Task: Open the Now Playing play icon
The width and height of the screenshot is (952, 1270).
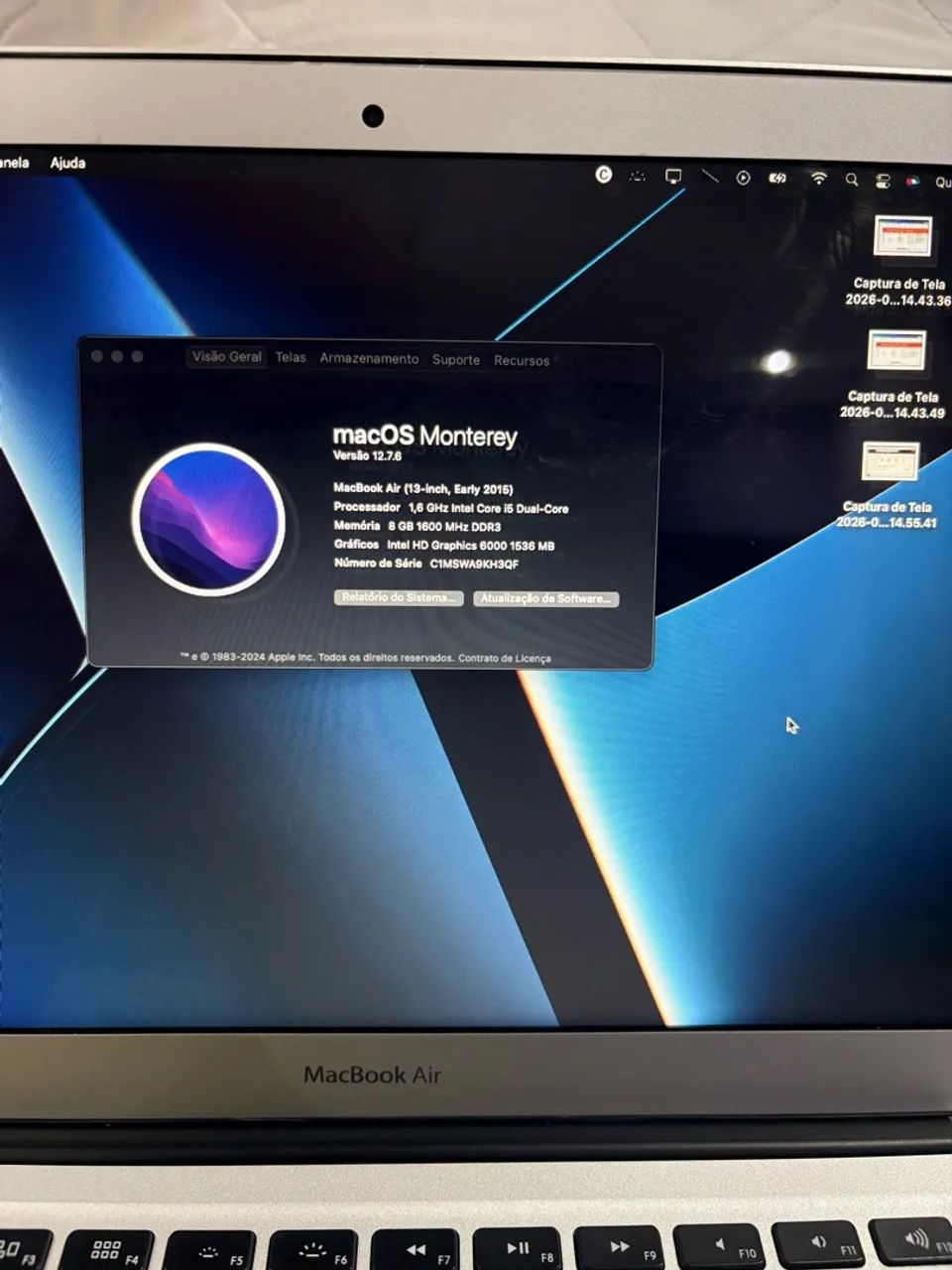Action: (x=743, y=178)
